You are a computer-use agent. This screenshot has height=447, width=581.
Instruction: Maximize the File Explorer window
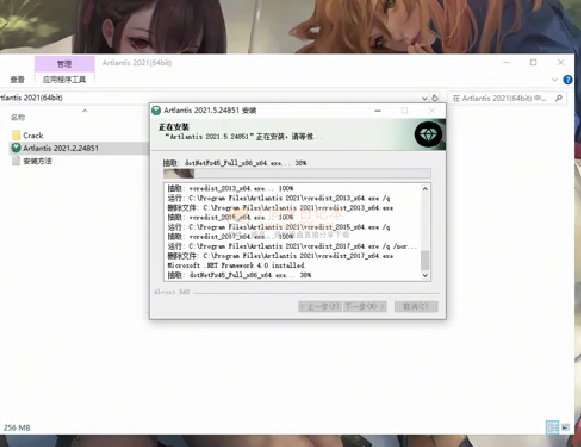point(533,62)
